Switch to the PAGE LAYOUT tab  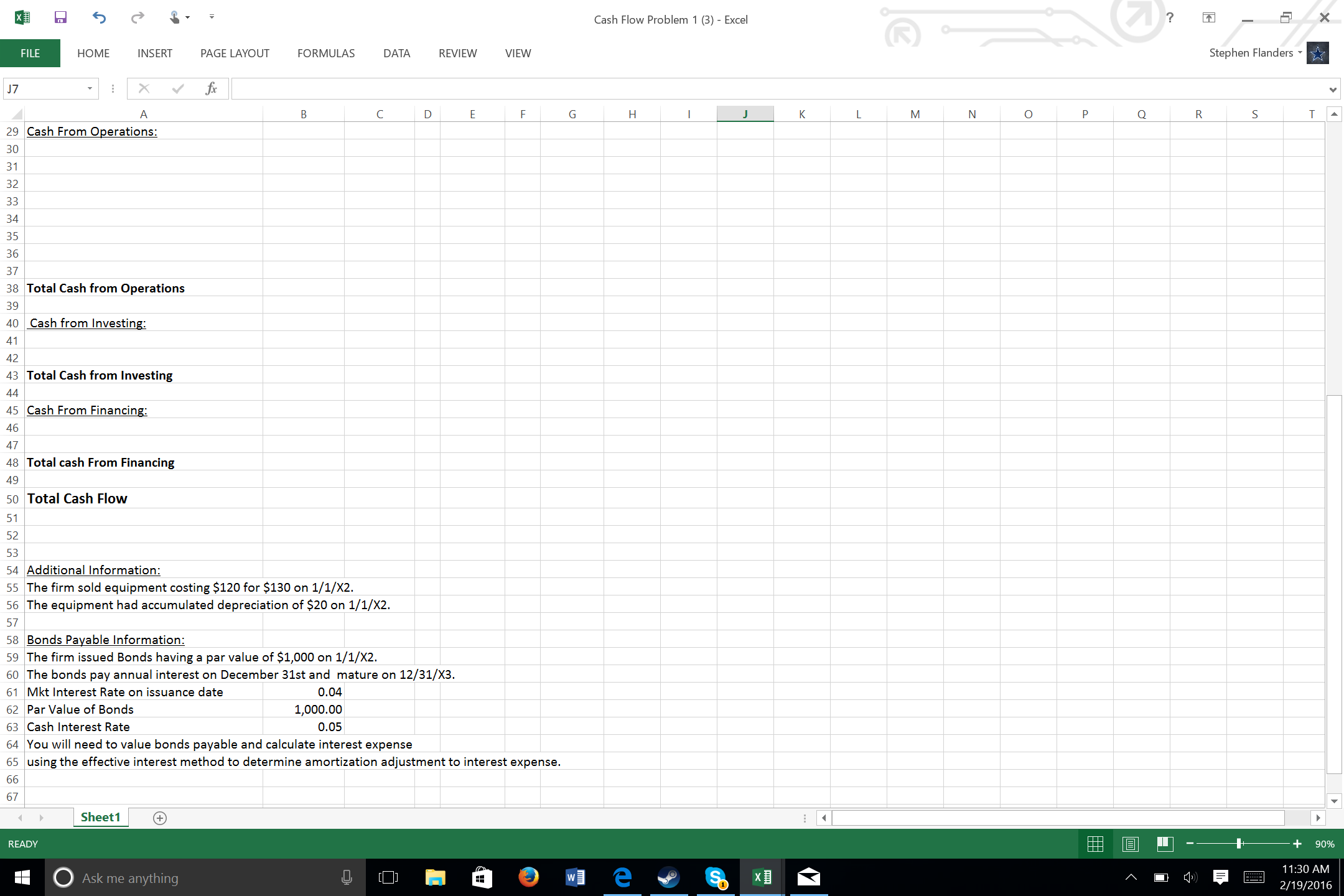point(235,53)
